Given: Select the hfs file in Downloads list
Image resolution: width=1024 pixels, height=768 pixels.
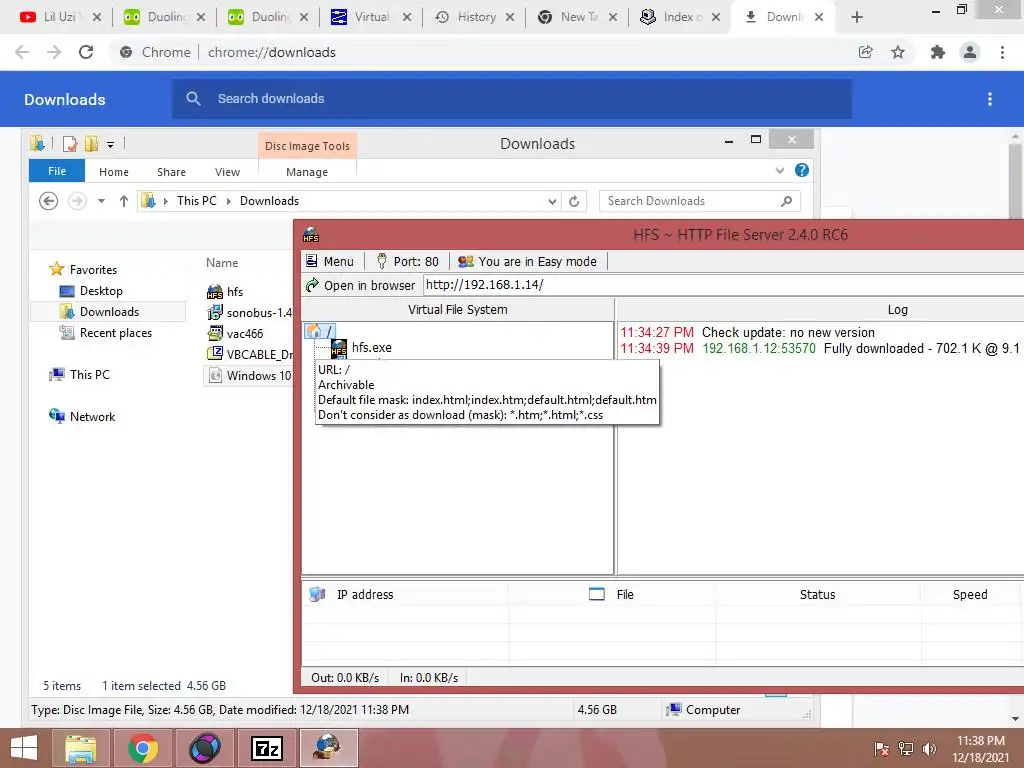Looking at the screenshot, I should (225, 291).
